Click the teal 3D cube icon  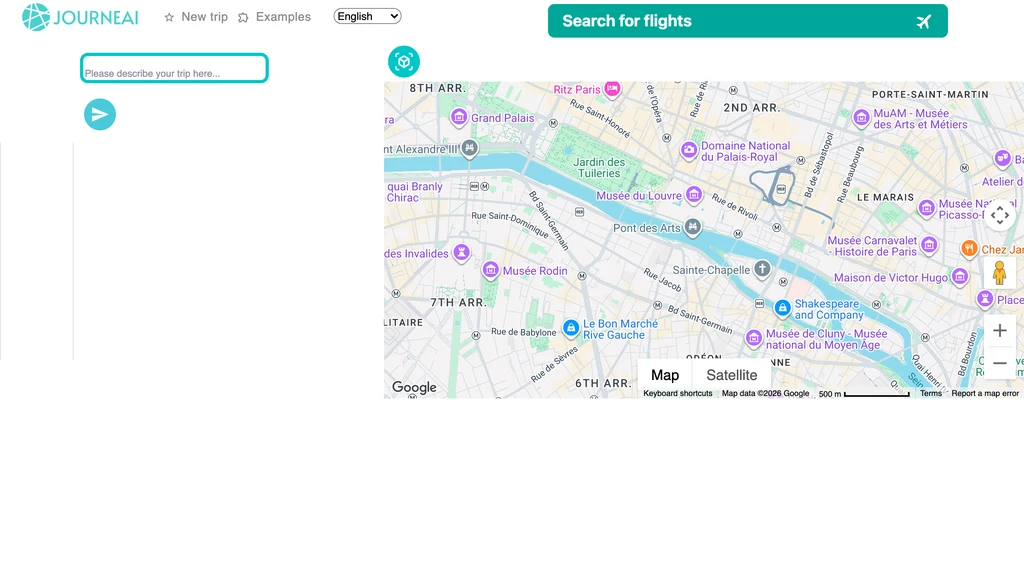pyautogui.click(x=404, y=61)
